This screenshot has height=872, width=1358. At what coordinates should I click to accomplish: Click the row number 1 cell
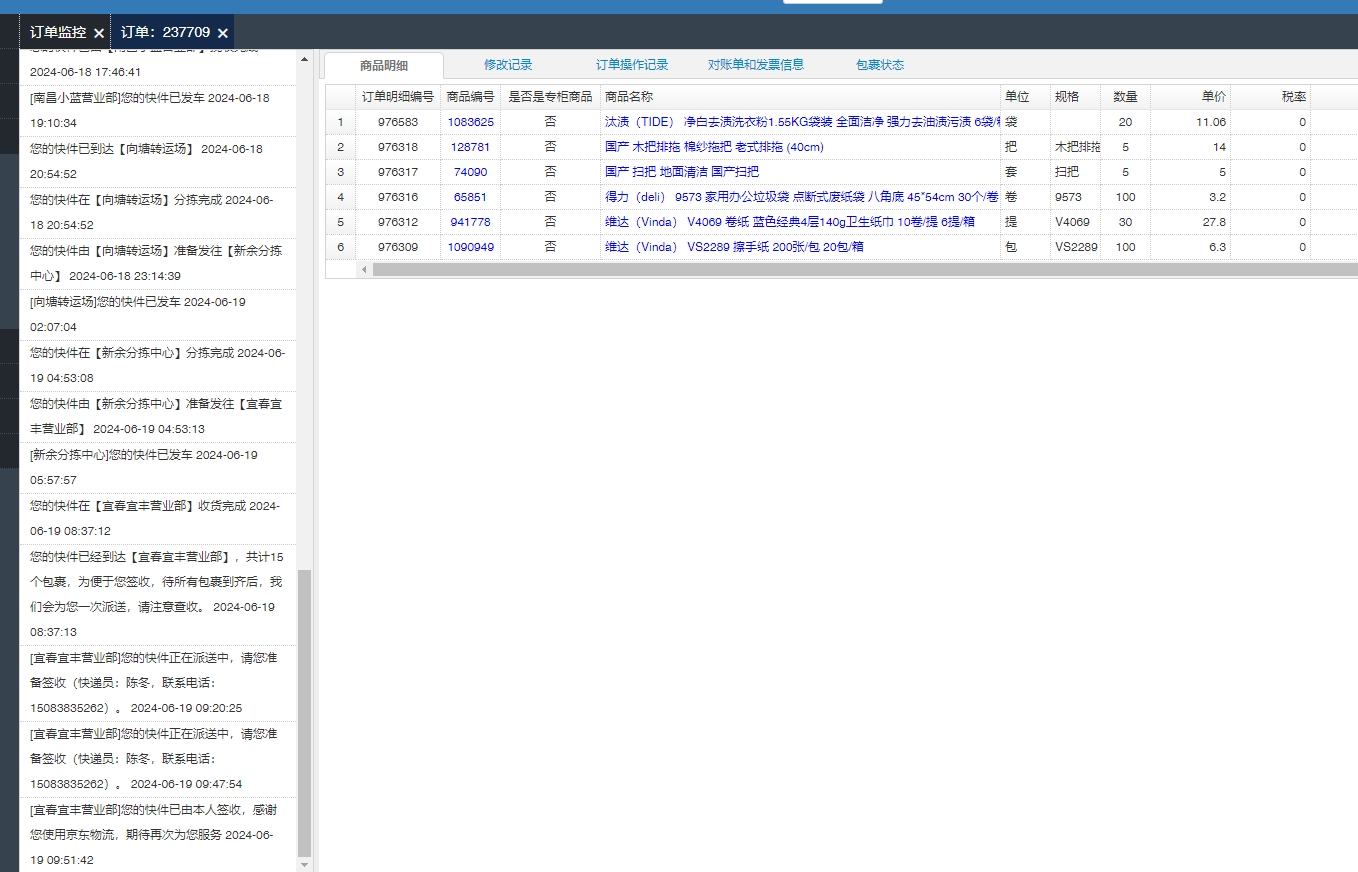[340, 122]
